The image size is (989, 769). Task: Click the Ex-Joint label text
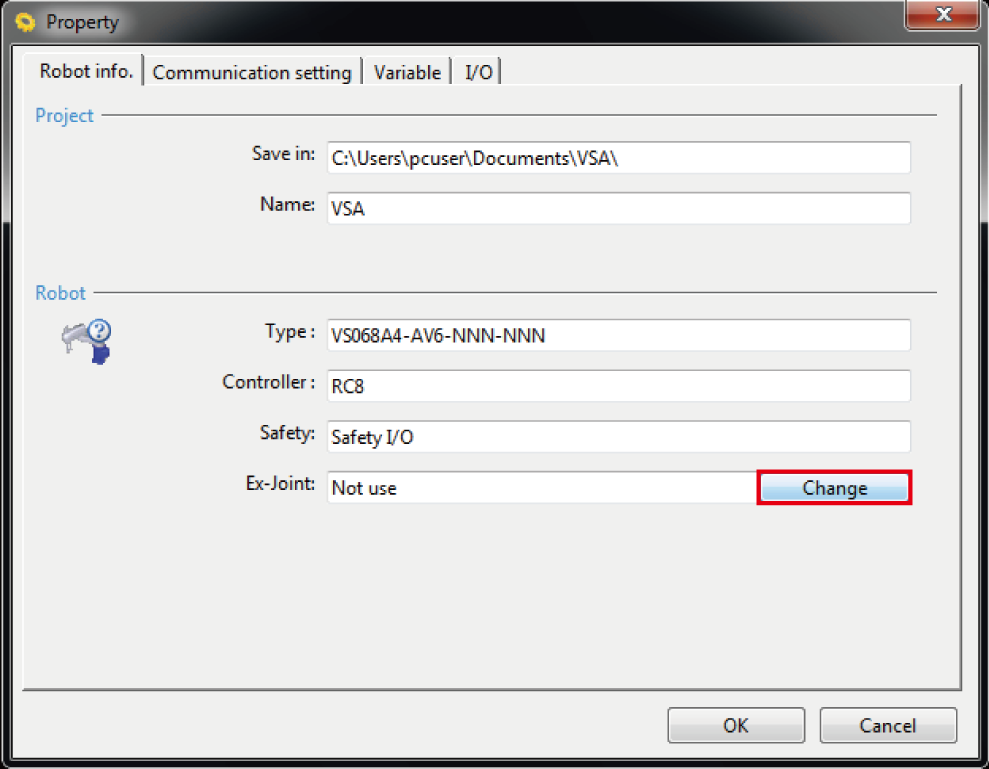pos(280,485)
